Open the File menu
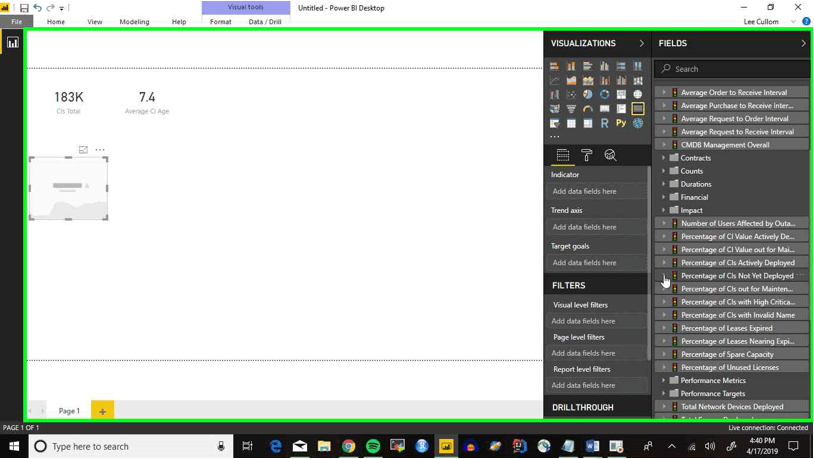 [17, 22]
